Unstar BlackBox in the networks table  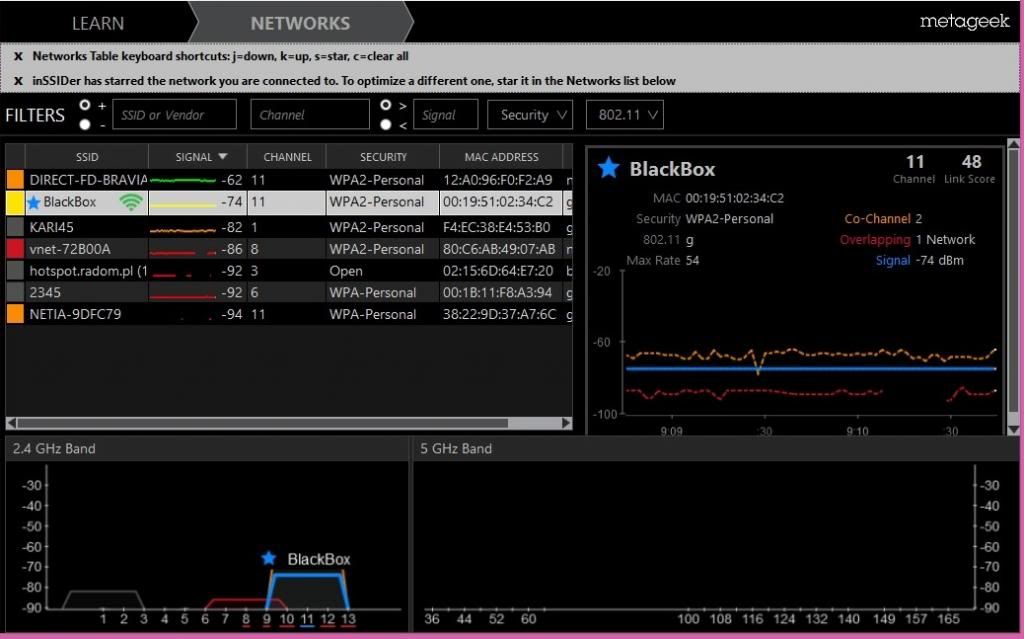(34, 203)
